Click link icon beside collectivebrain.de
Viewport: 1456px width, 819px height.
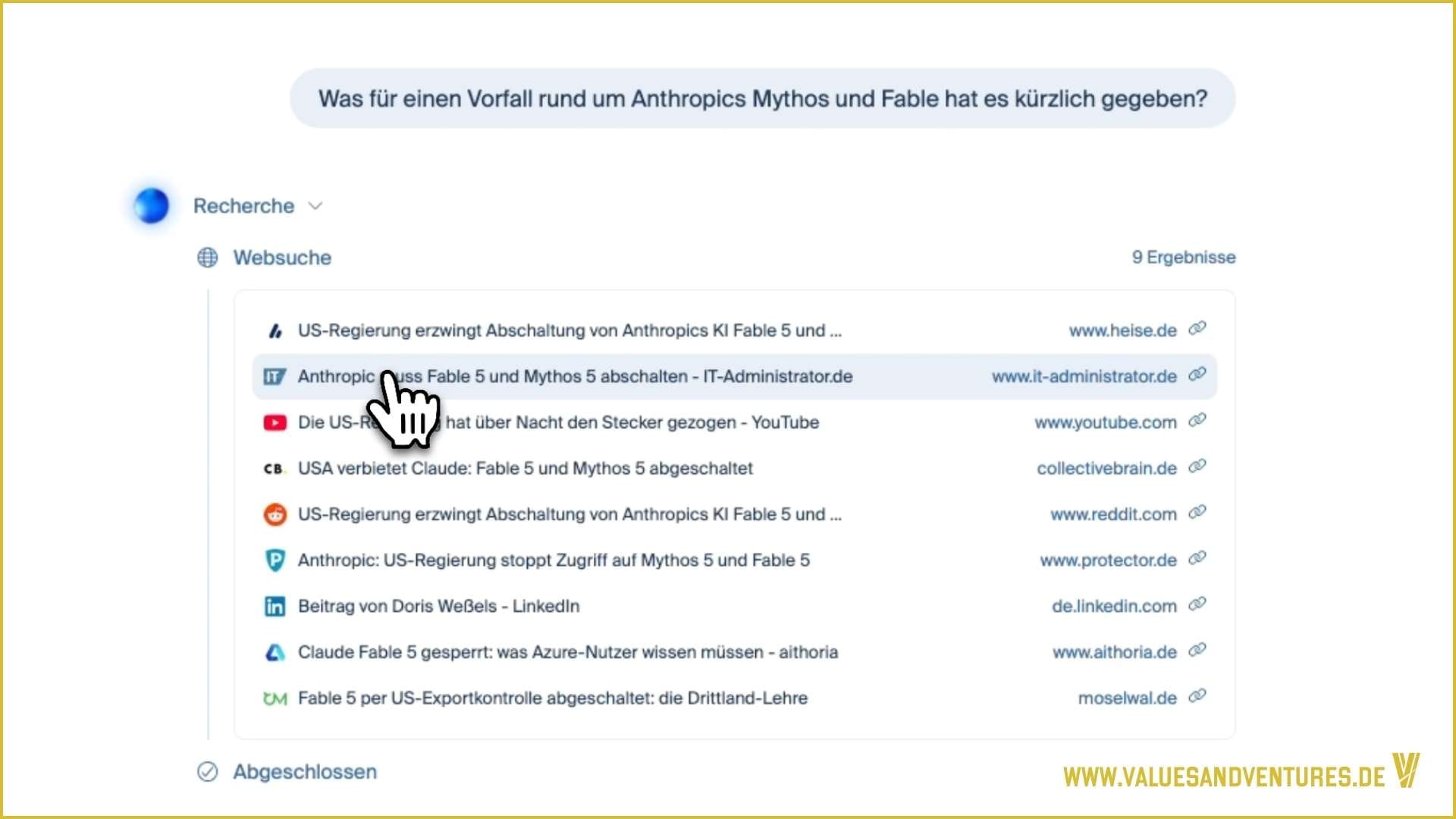1197,467
